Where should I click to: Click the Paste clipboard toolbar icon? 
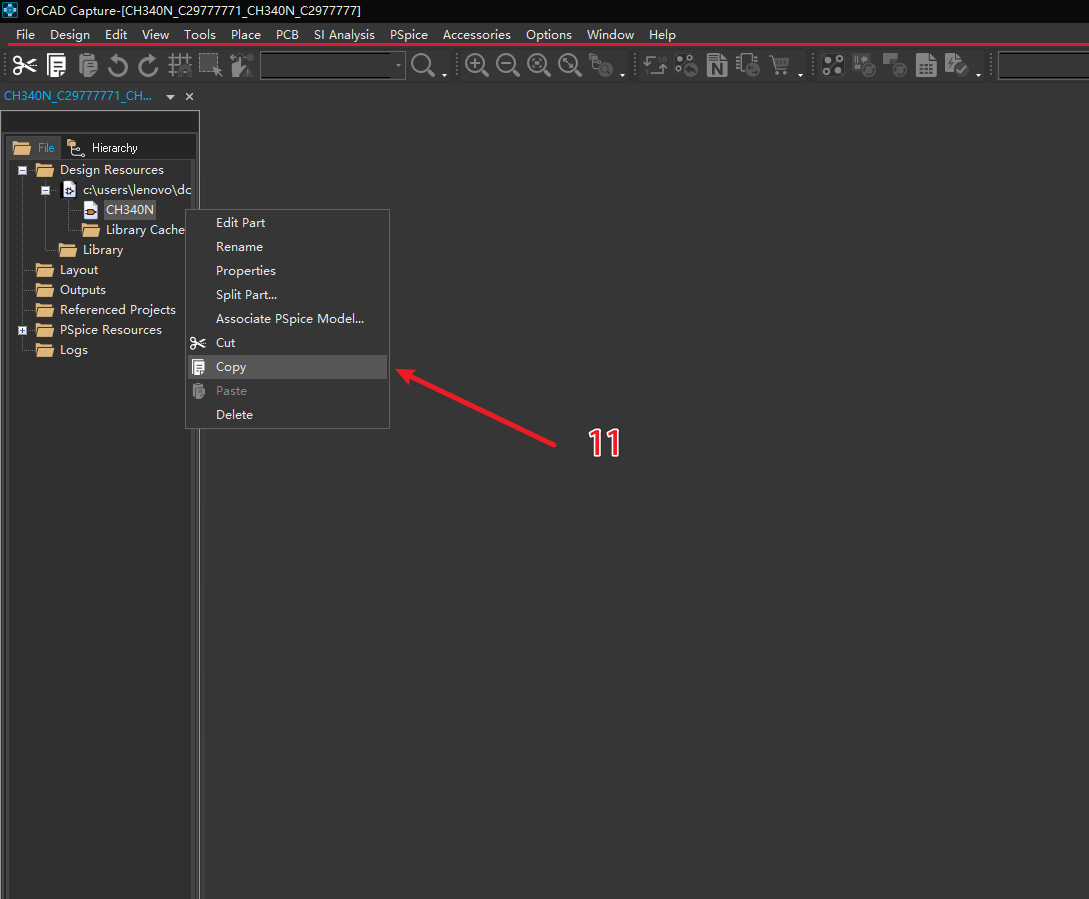[88, 65]
